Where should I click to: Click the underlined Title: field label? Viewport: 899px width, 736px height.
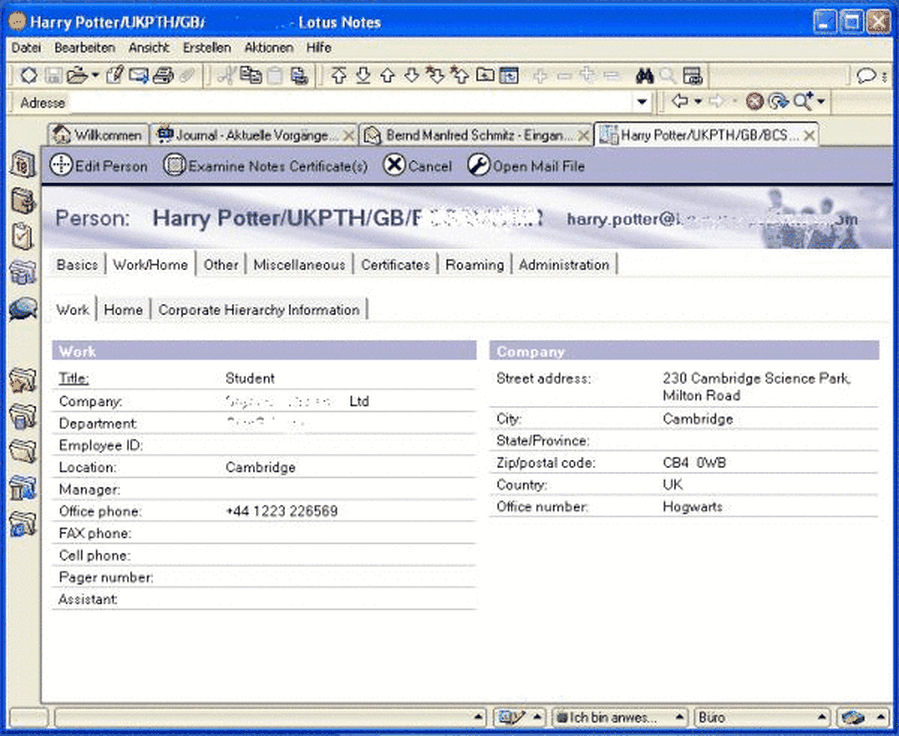pyautogui.click(x=73, y=378)
